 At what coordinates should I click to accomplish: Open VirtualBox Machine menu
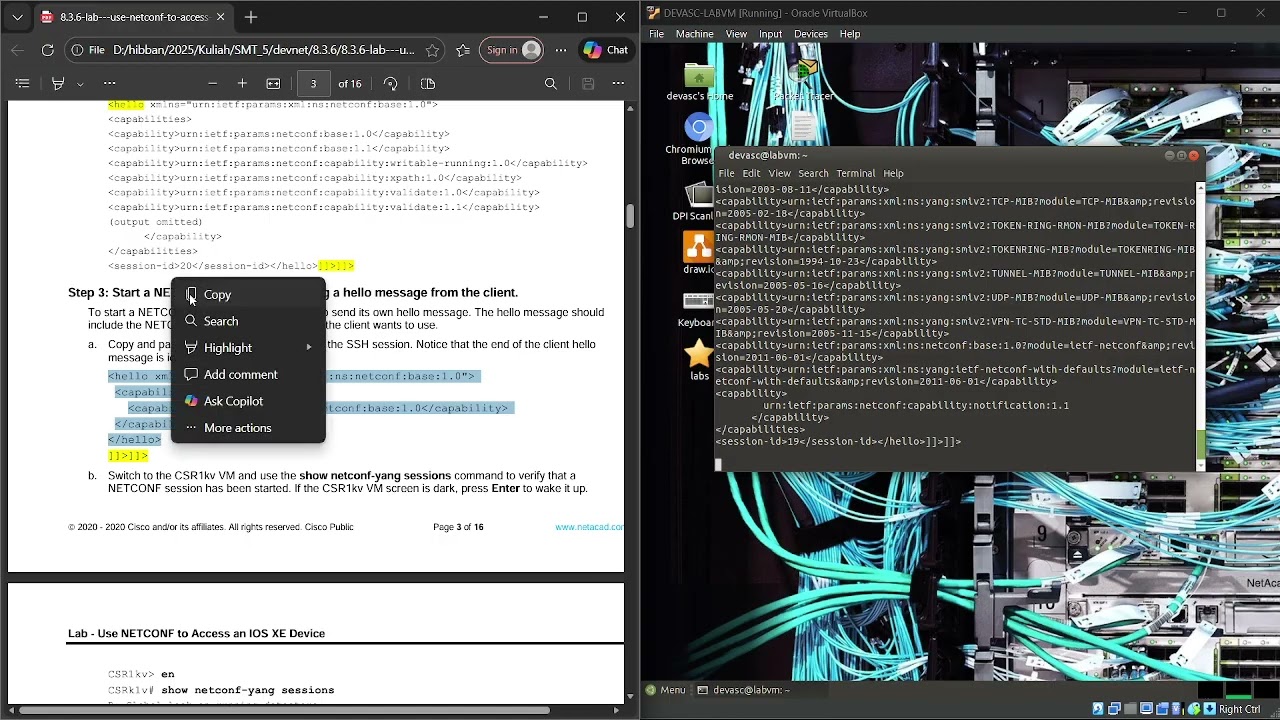click(694, 34)
